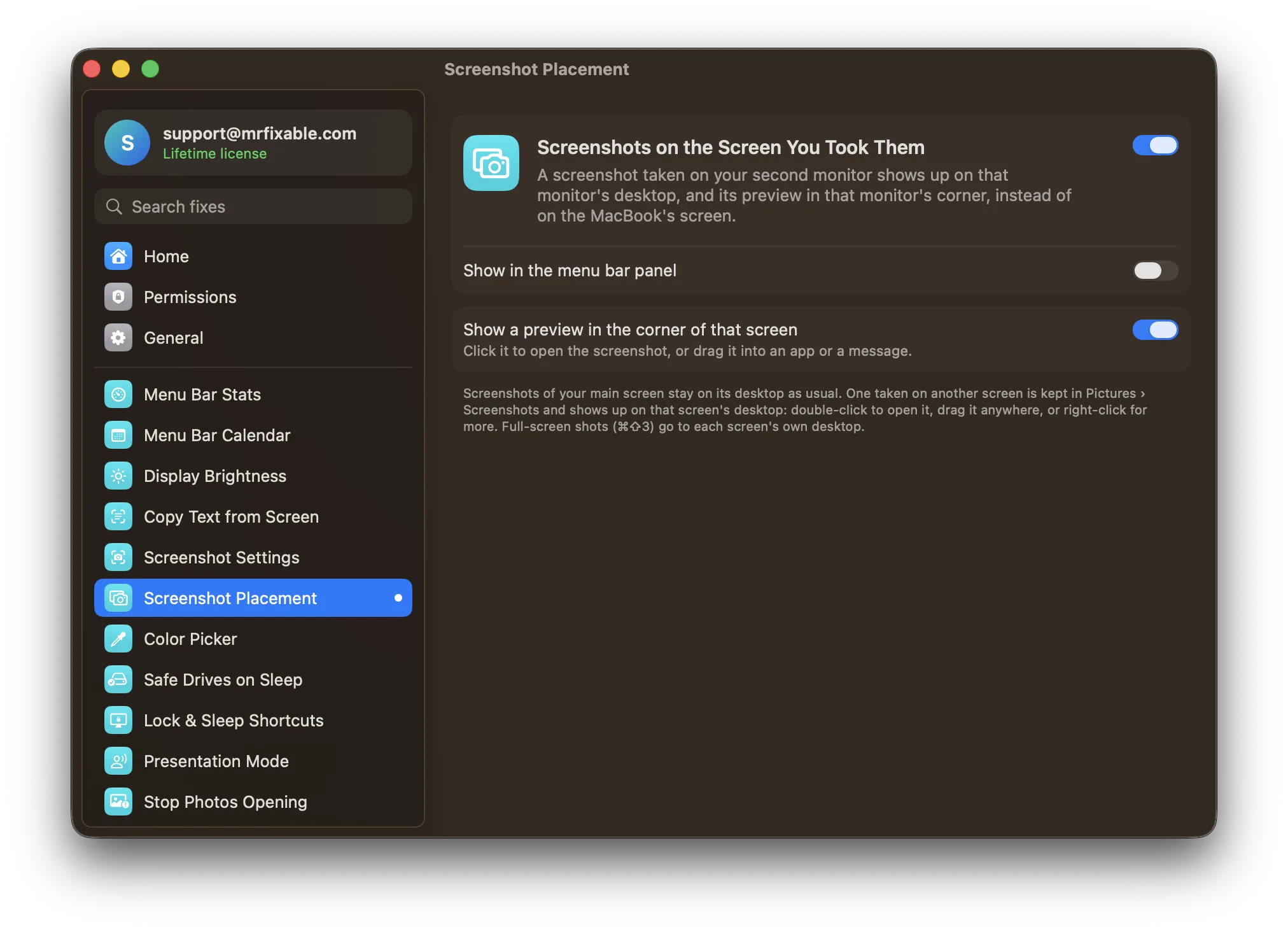Select Color Picker label
Screen dimensions: 1288x932
[x=190, y=639]
